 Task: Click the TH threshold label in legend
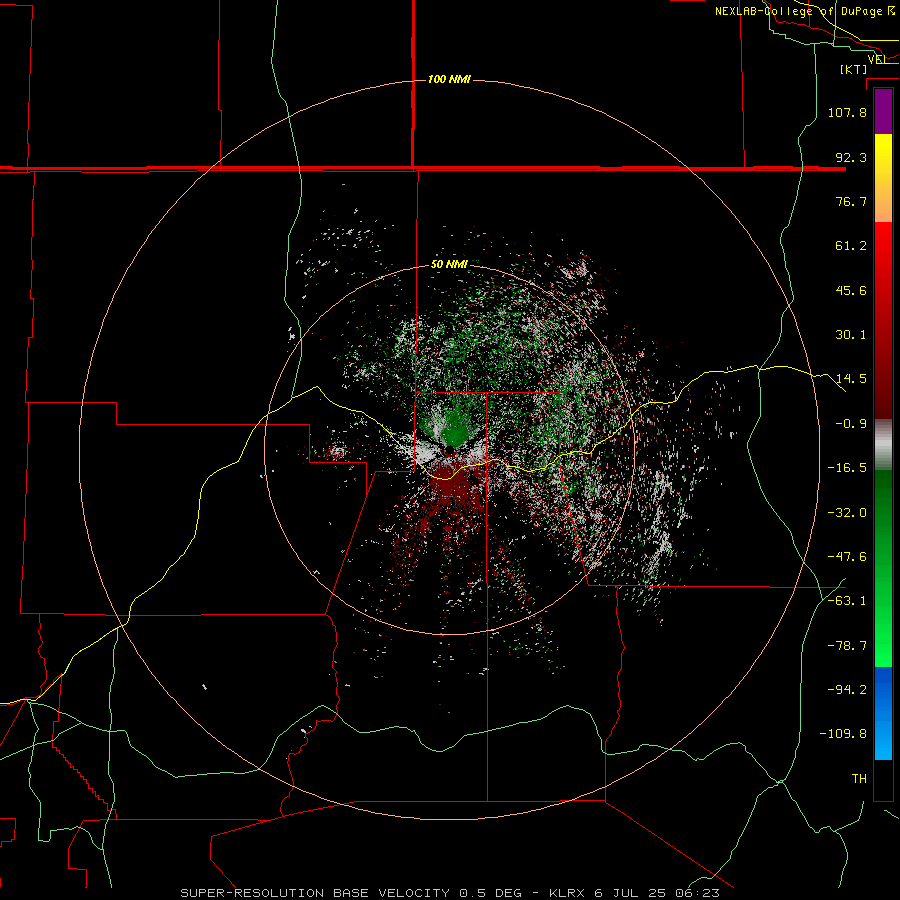[859, 779]
